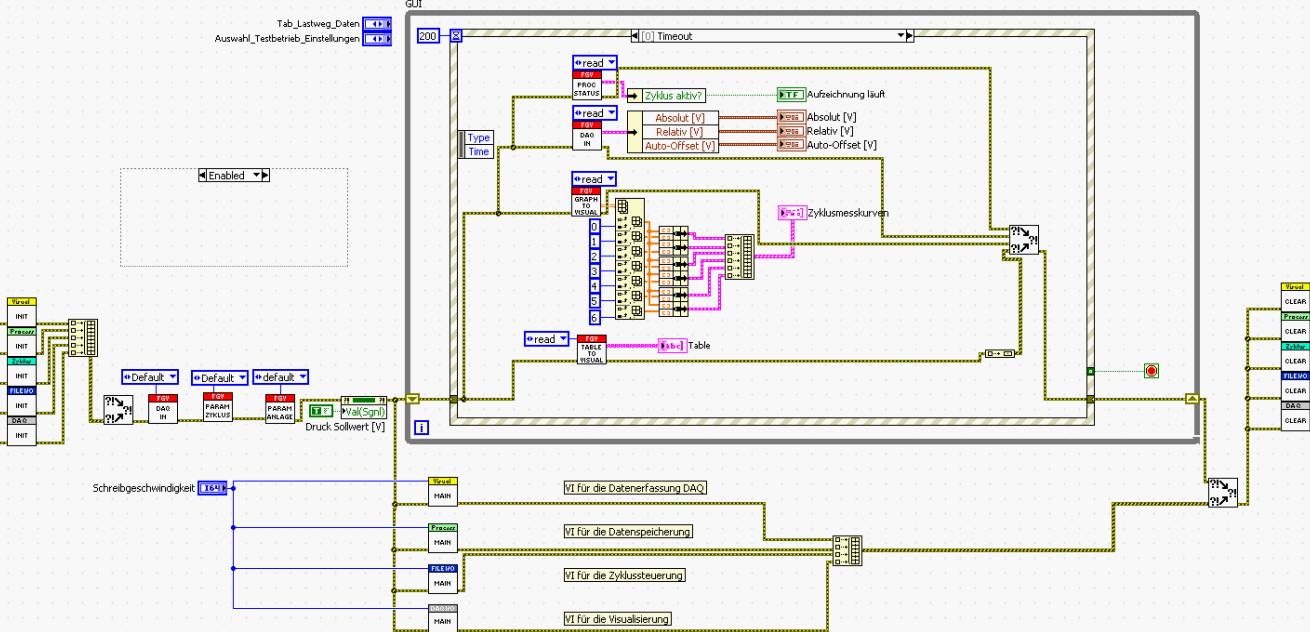This screenshot has height=632, width=1310.
Task: Select comment 'VI für die Visualisierung'
Action: [x=618, y=619]
